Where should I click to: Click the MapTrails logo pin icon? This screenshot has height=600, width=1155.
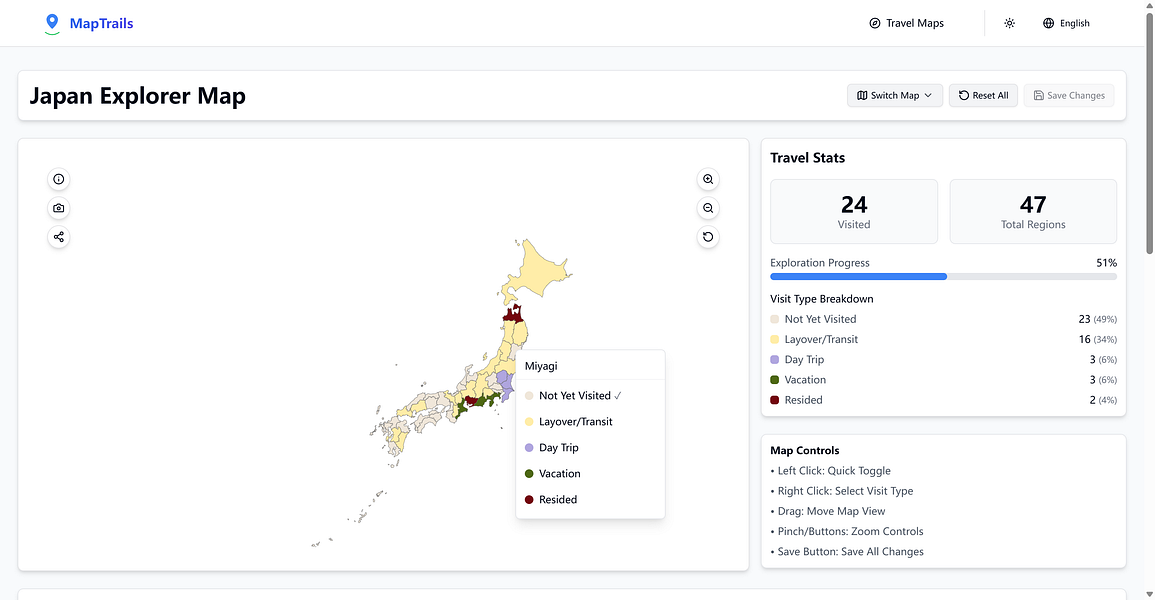[52, 22]
